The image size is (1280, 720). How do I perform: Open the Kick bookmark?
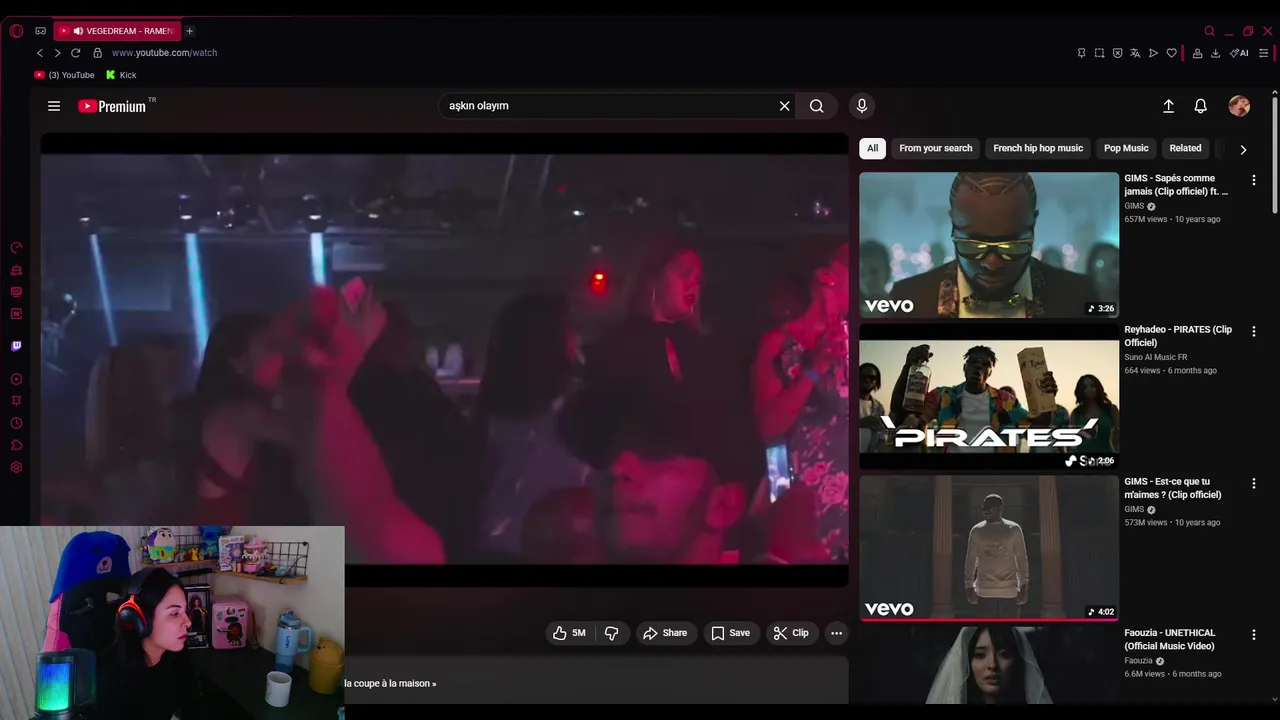(x=121, y=75)
